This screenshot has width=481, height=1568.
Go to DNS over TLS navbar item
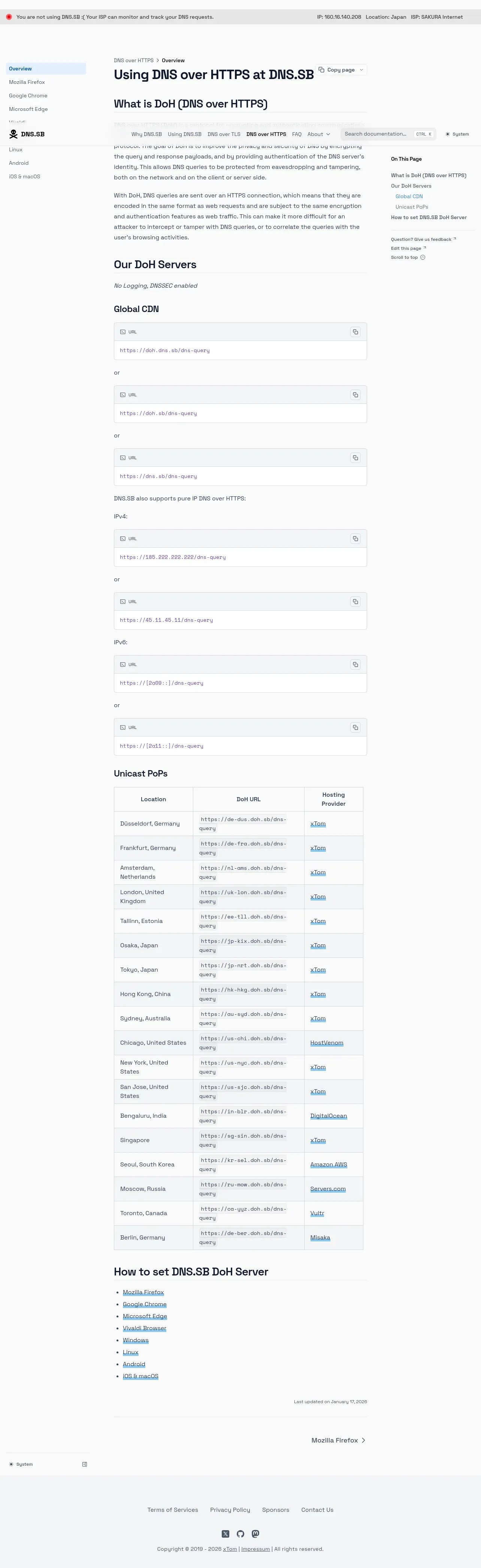click(224, 134)
